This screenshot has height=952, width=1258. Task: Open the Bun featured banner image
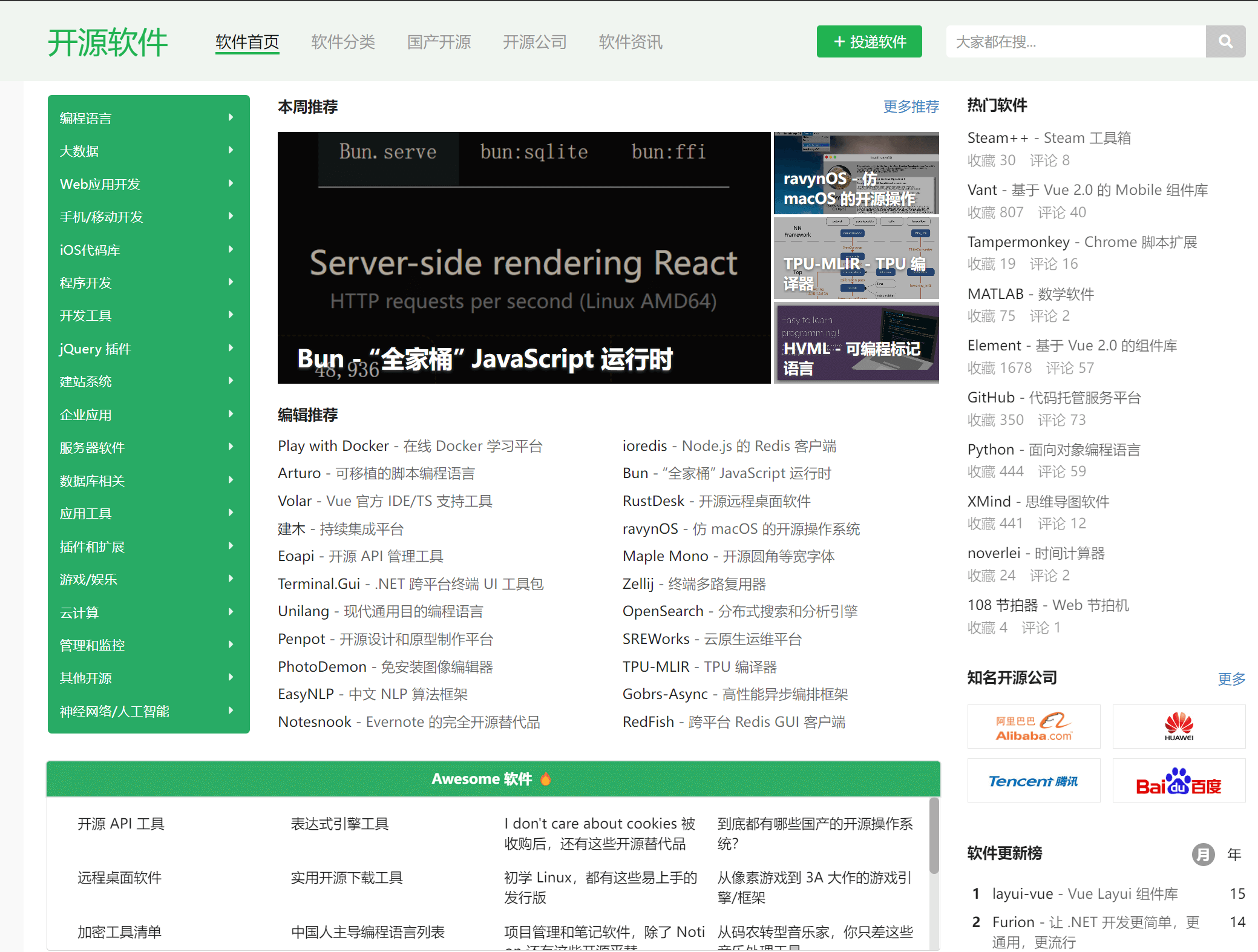point(524,258)
